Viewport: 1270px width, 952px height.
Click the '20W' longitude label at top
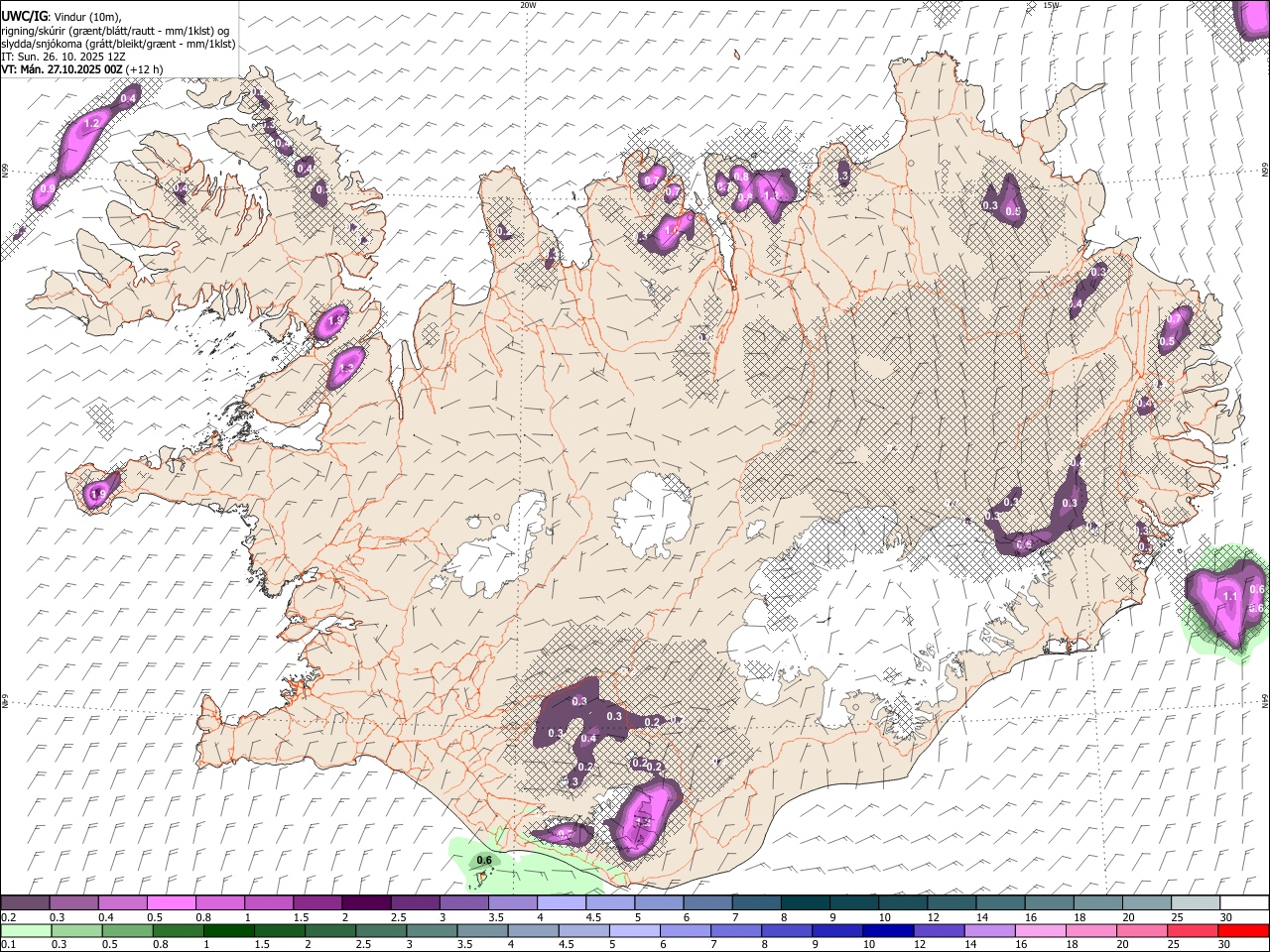coord(528,5)
